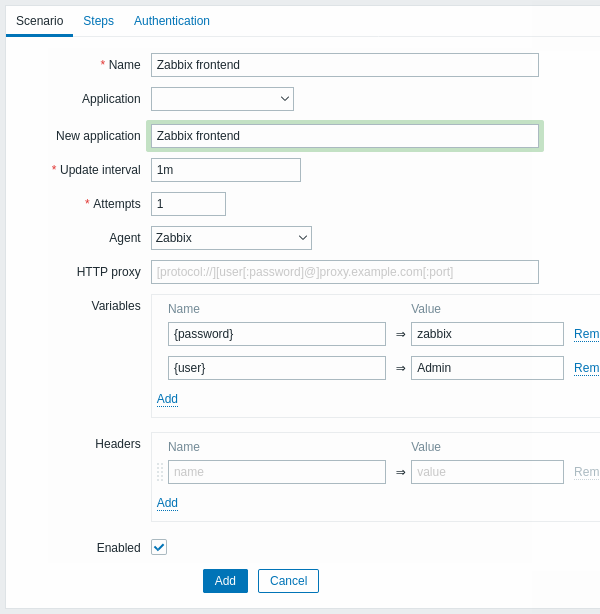600x614 pixels.
Task: Click the scenario Name input field
Action: click(x=345, y=65)
